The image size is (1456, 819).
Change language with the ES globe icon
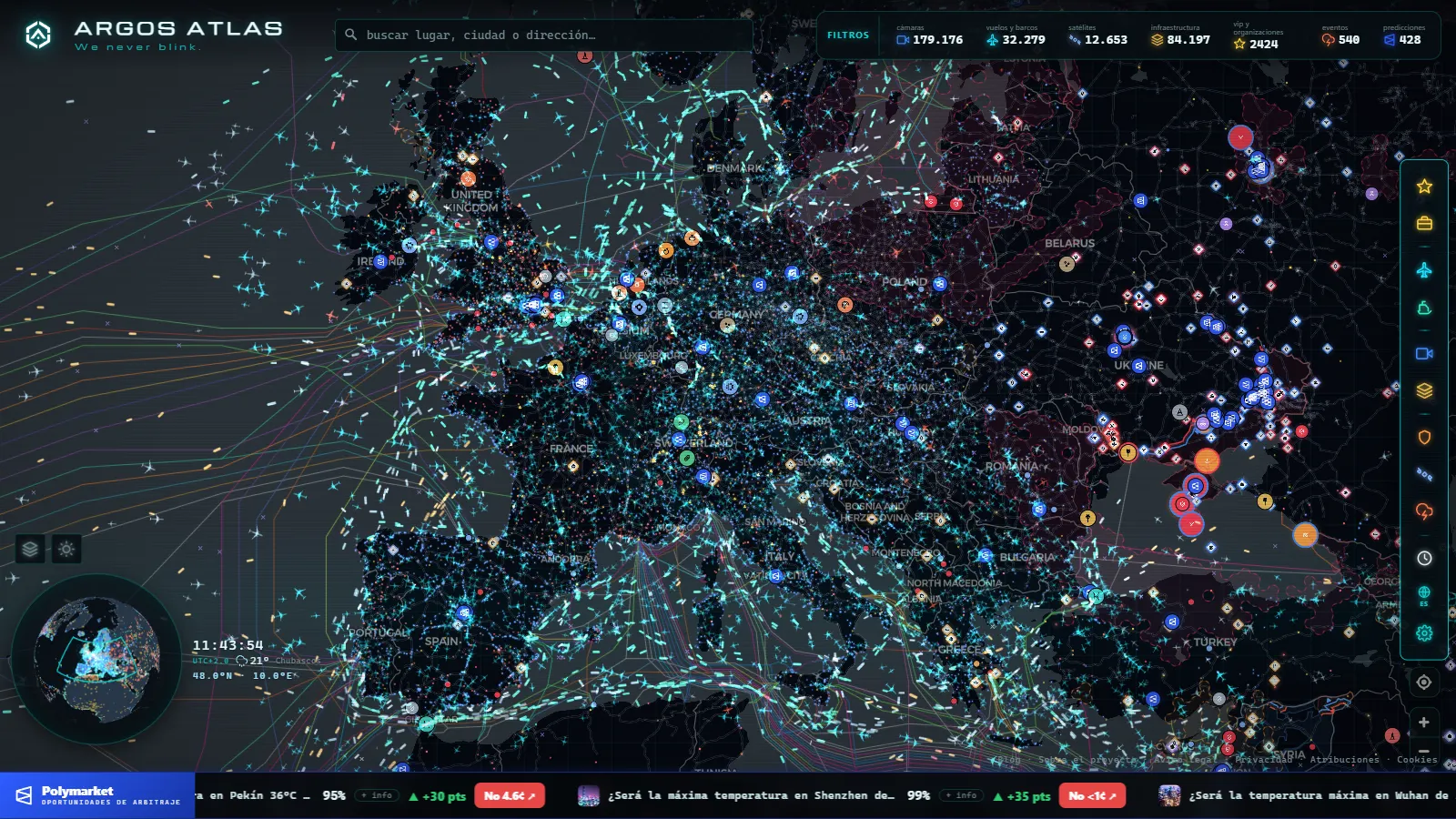click(1424, 595)
